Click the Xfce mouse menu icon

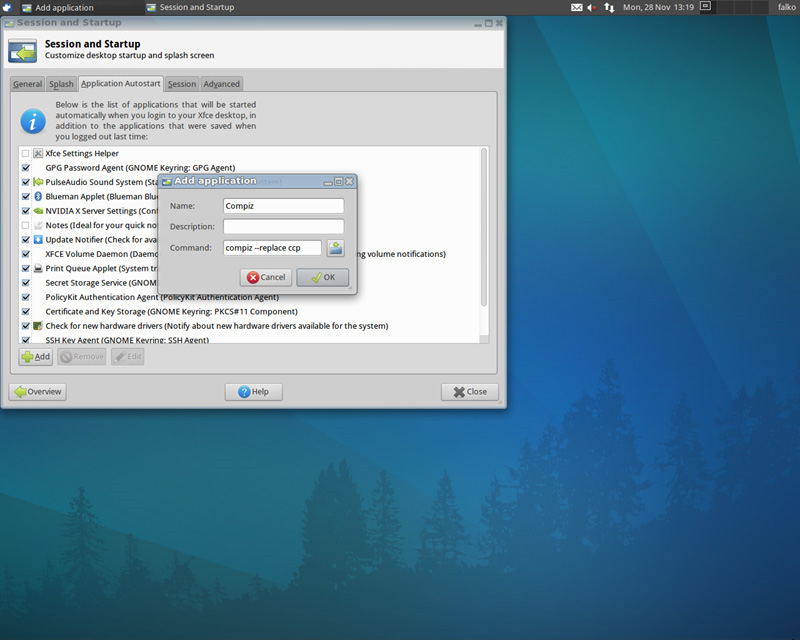pos(7,7)
